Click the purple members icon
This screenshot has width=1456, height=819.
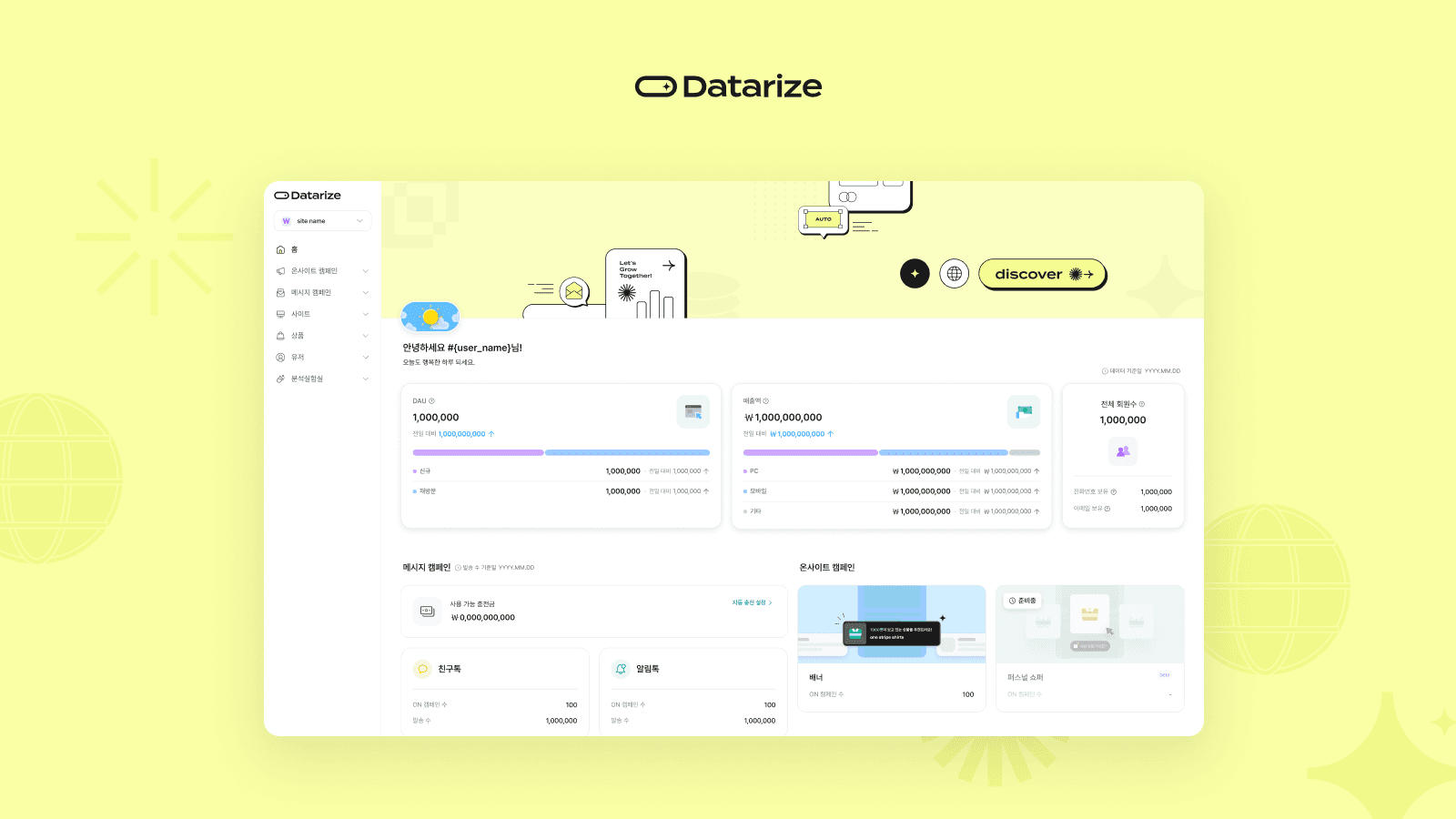1123,451
